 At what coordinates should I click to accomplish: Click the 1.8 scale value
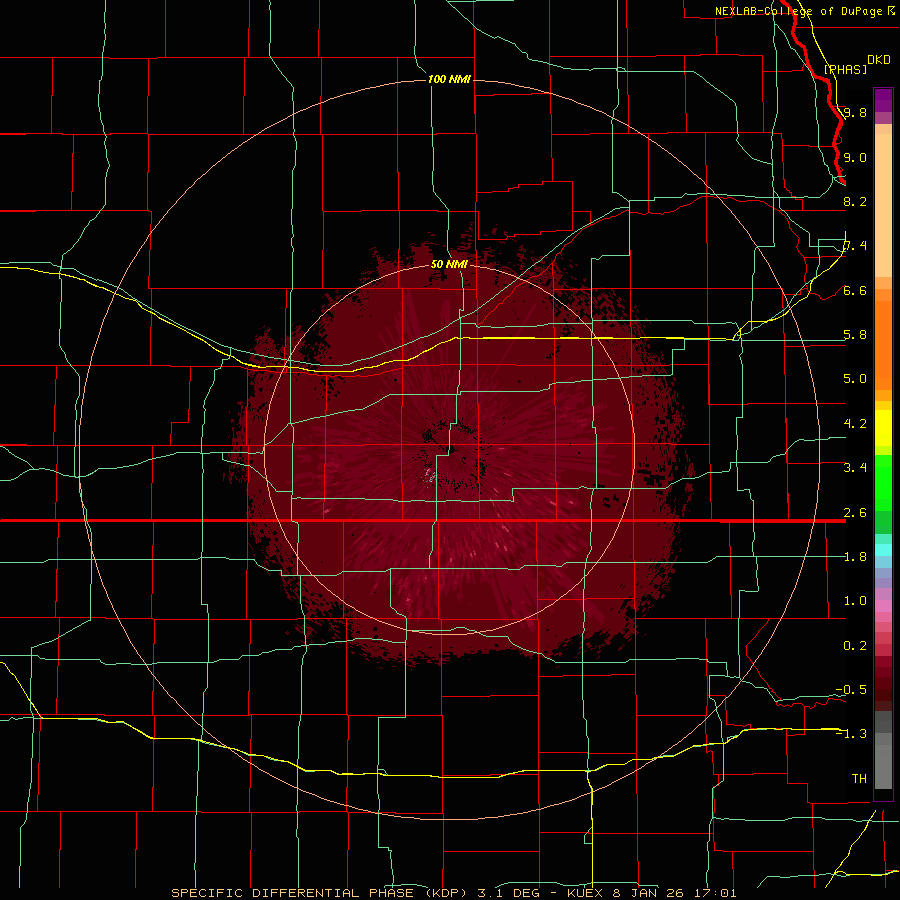(855, 556)
